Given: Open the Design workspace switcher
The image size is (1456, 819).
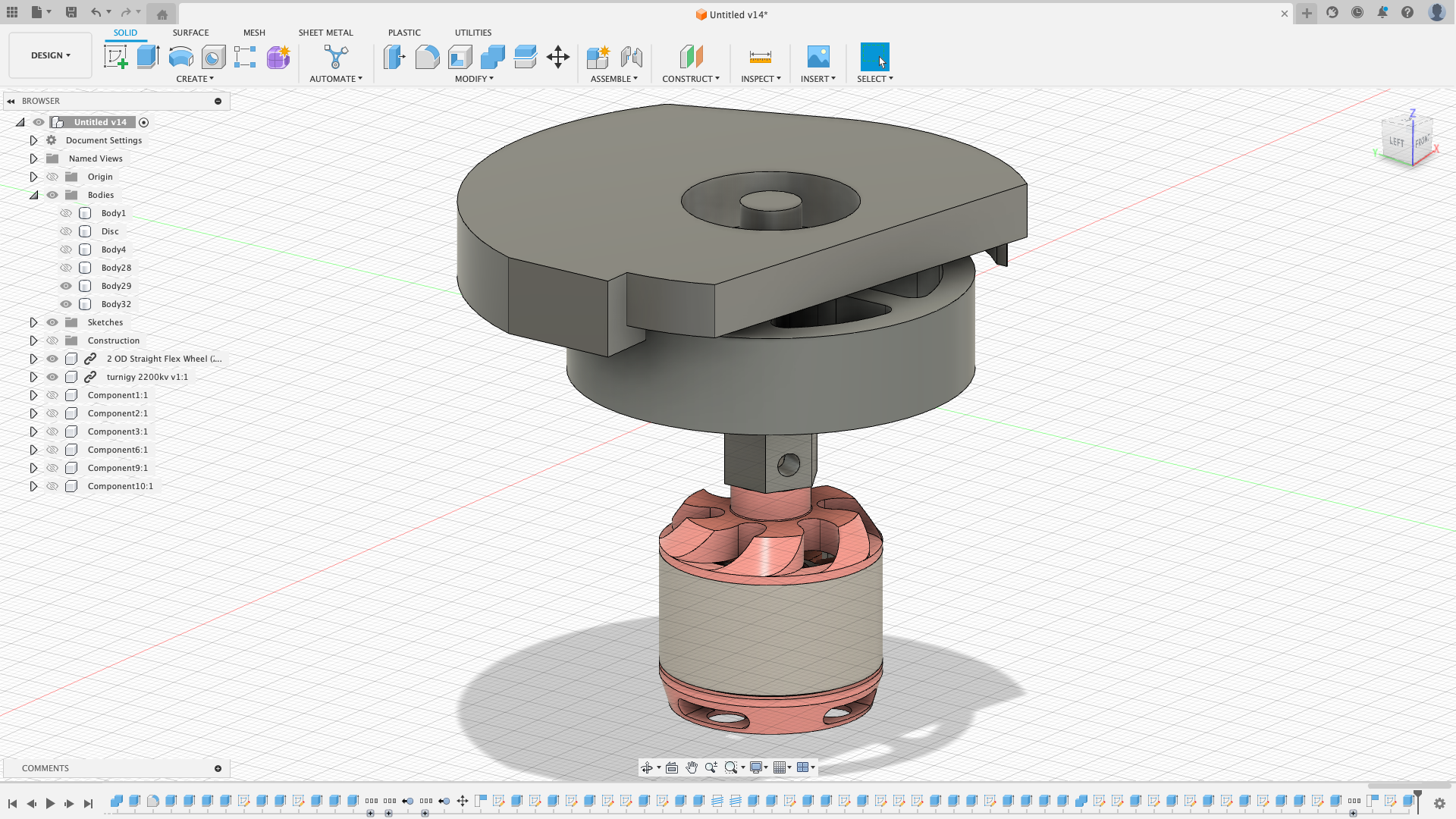Looking at the screenshot, I should pos(50,55).
